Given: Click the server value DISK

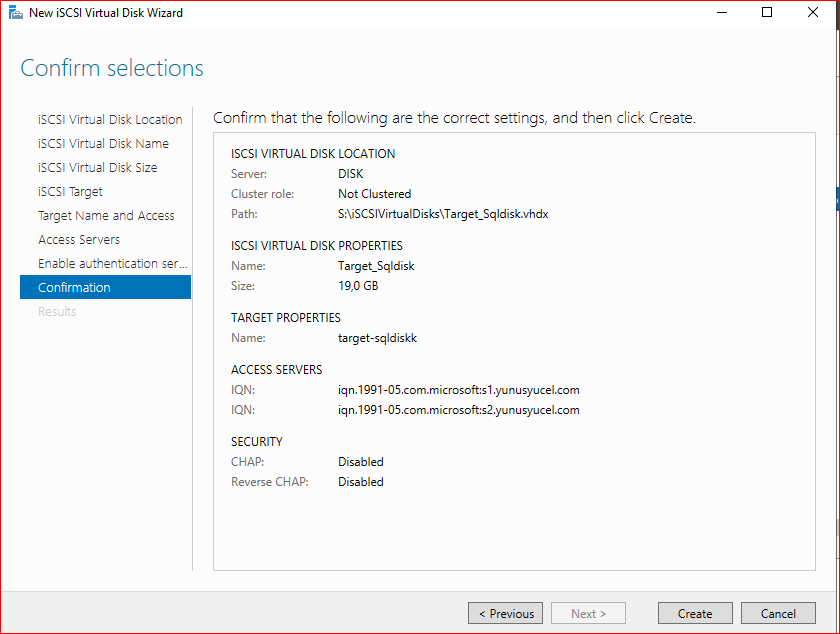Looking at the screenshot, I should 350,174.
